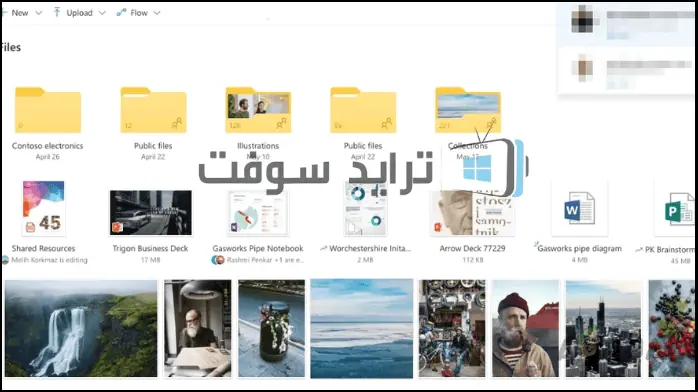
Task: Click the New button label
Action: 20,13
